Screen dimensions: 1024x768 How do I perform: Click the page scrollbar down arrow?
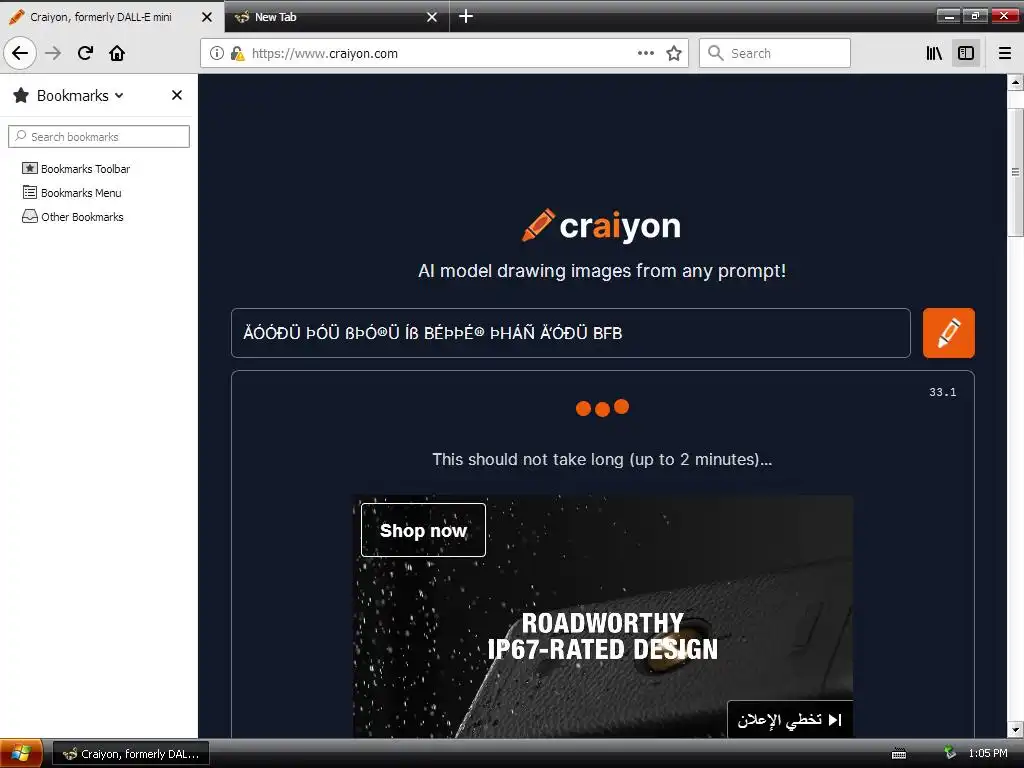click(1015, 729)
